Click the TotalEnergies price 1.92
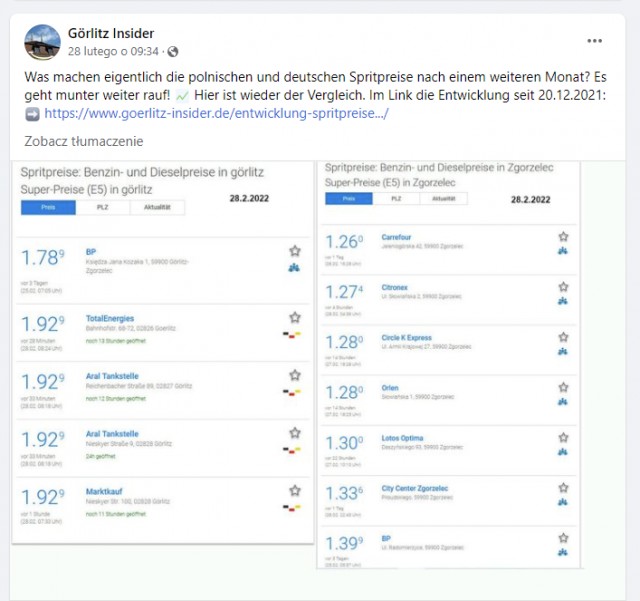This screenshot has height=601, width=640. pos(42,324)
